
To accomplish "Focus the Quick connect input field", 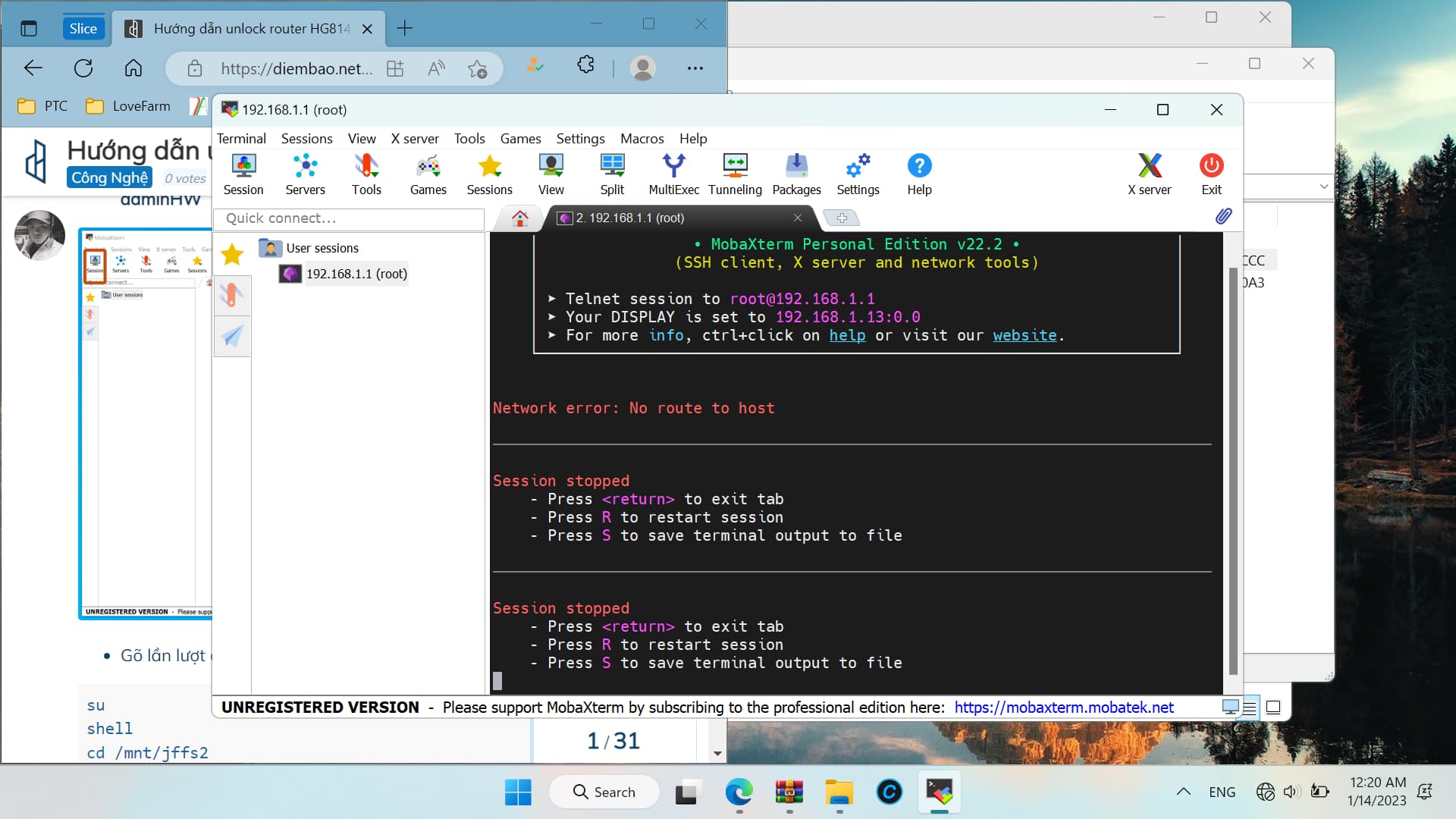I will [x=350, y=218].
